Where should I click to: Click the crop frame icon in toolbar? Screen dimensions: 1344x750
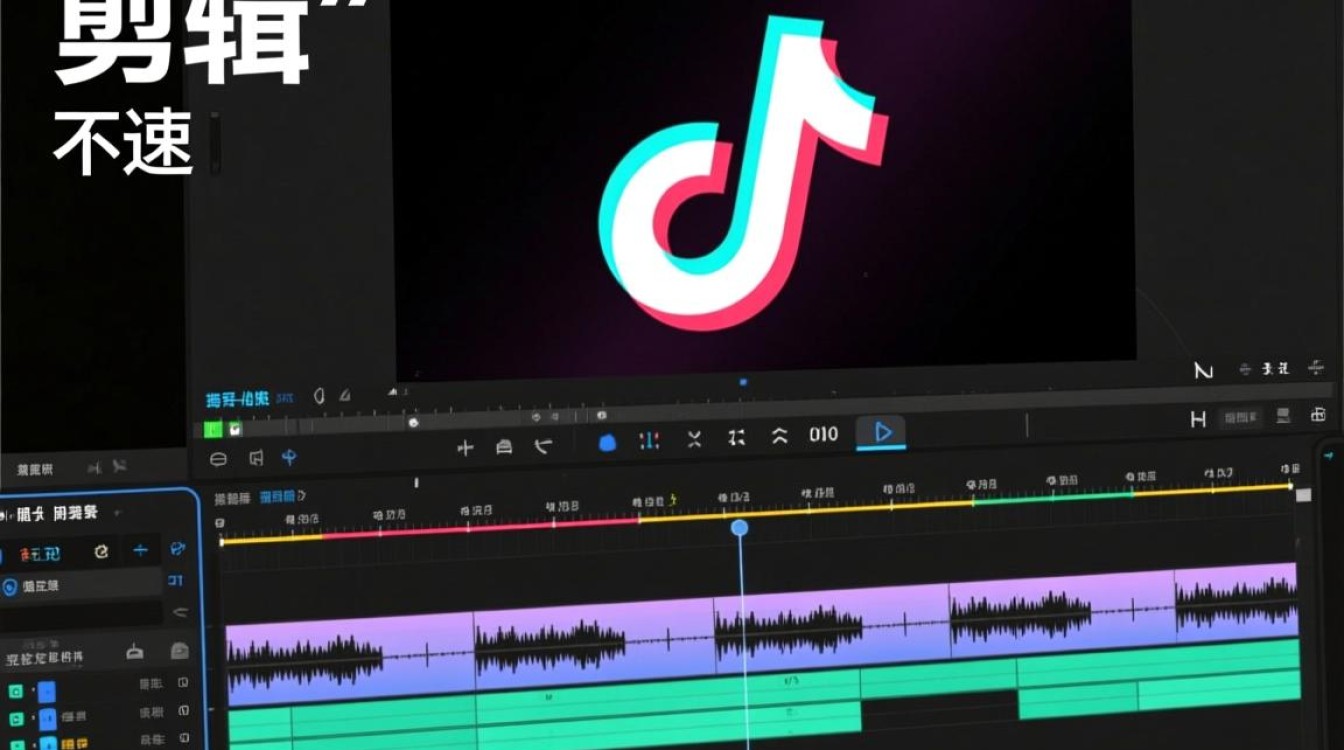(x=737, y=438)
